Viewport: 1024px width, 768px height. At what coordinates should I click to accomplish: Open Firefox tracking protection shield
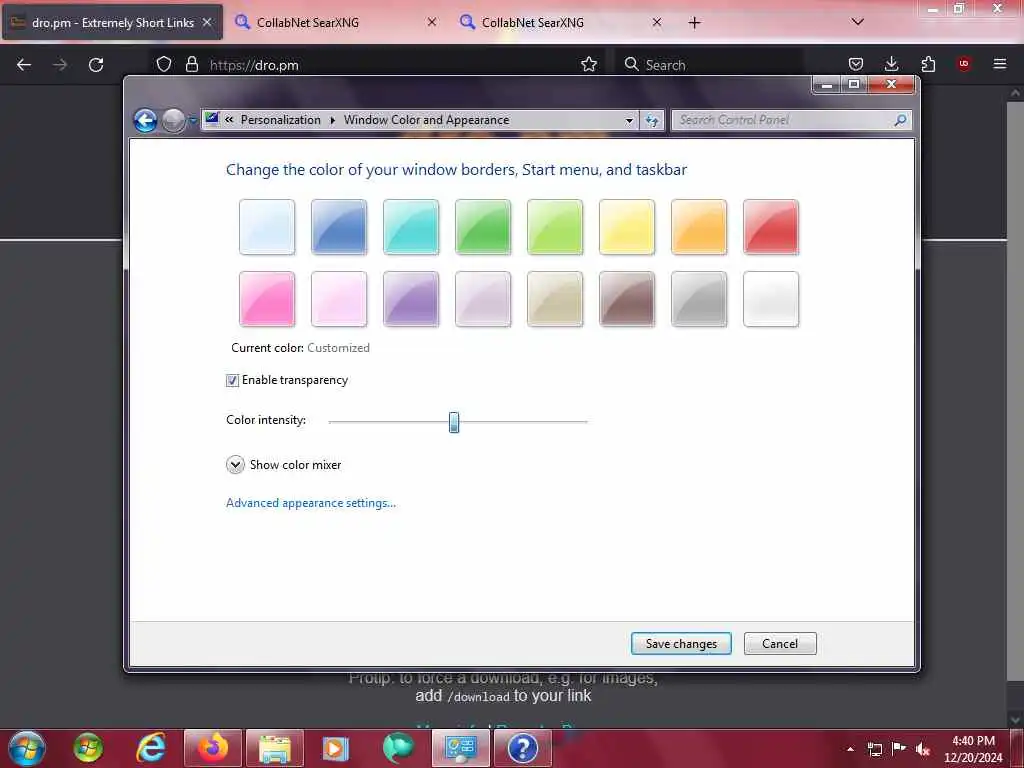click(x=163, y=65)
